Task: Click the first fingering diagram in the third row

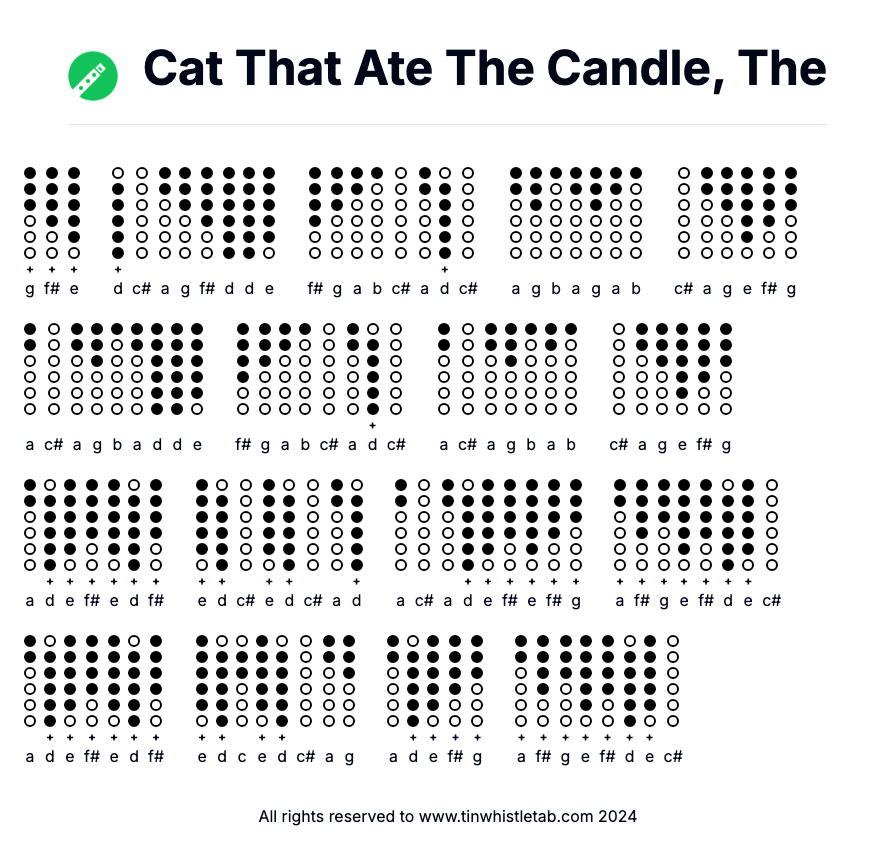Action: 30,525
